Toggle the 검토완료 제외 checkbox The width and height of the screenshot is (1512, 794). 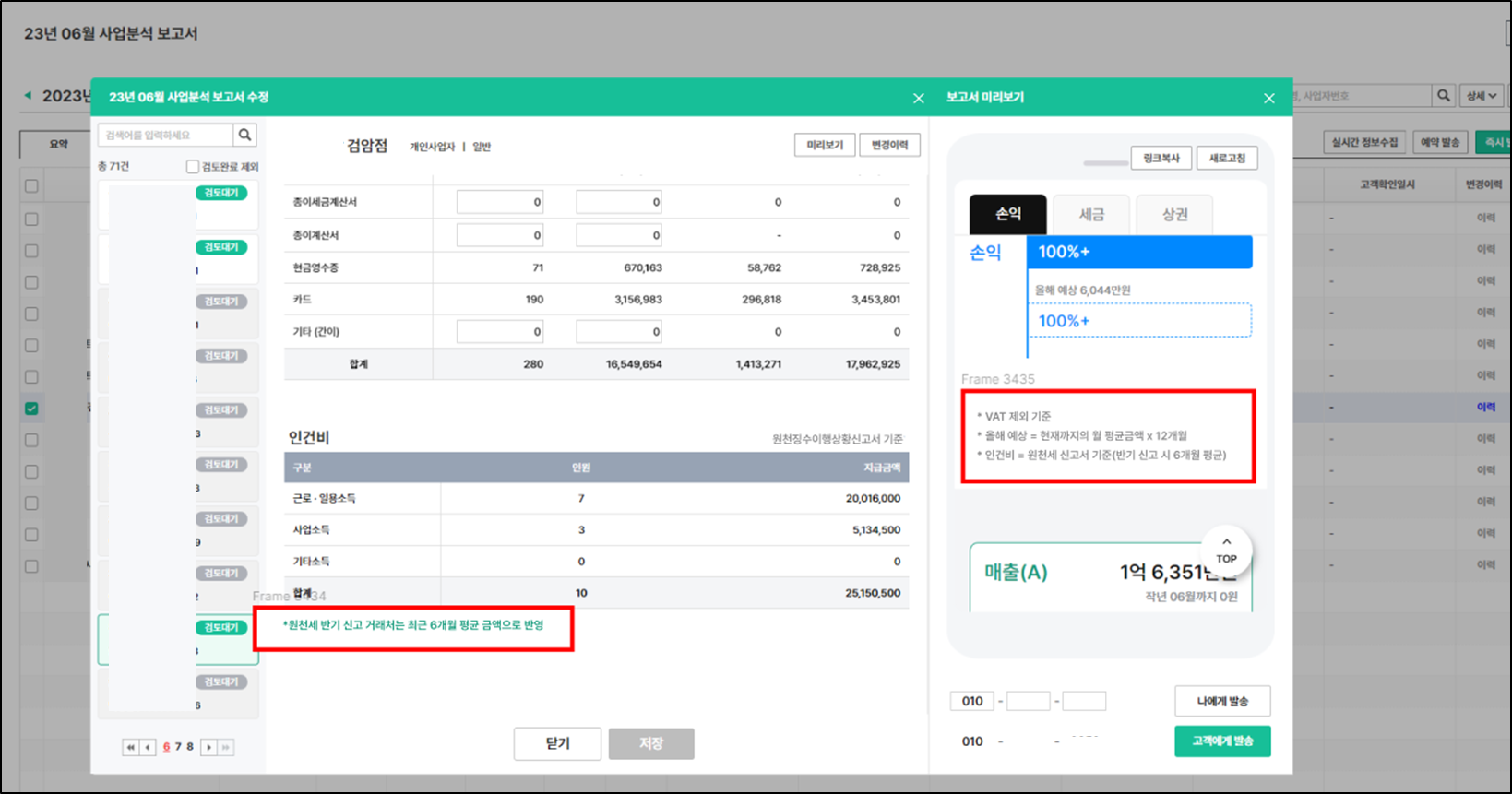click(x=192, y=167)
